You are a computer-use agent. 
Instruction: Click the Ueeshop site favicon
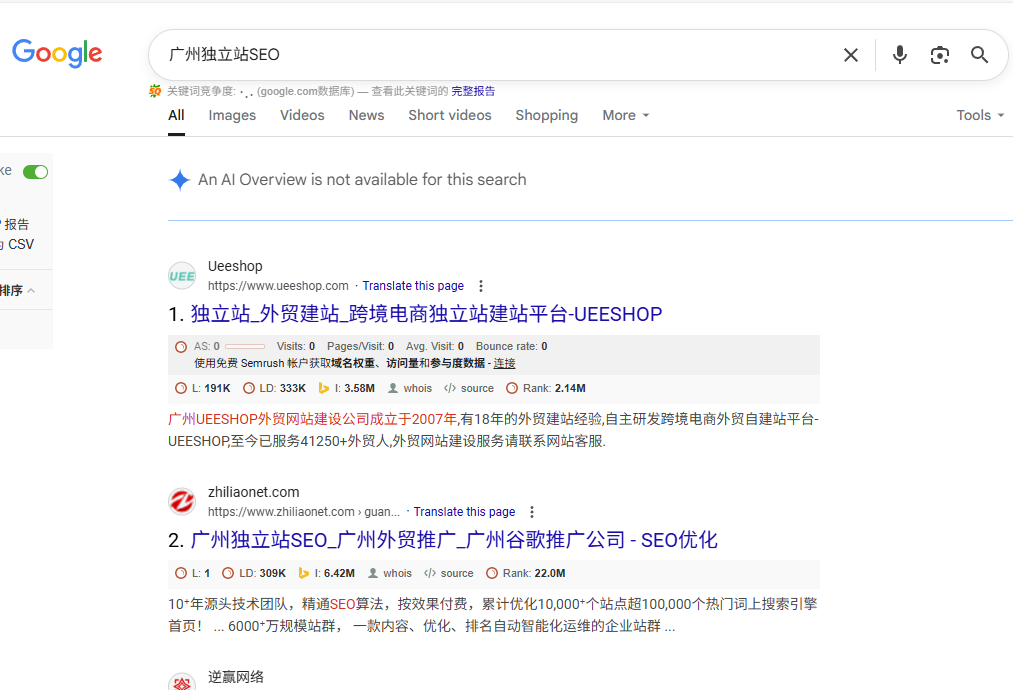pos(182,276)
